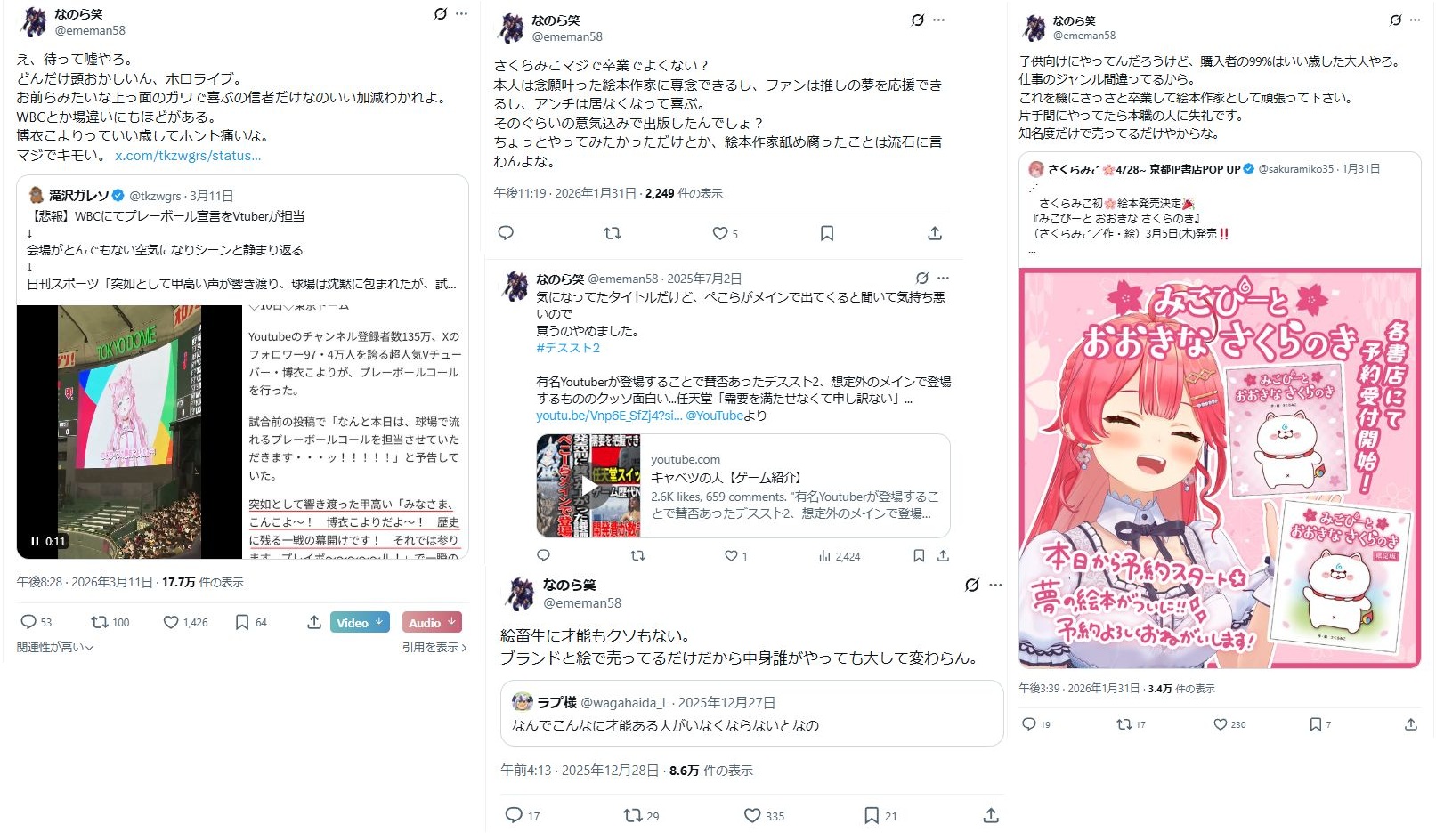Play the キャベツの人 YouTube card thumbnail
Viewport: 1436px width, 840px height.
click(588, 486)
